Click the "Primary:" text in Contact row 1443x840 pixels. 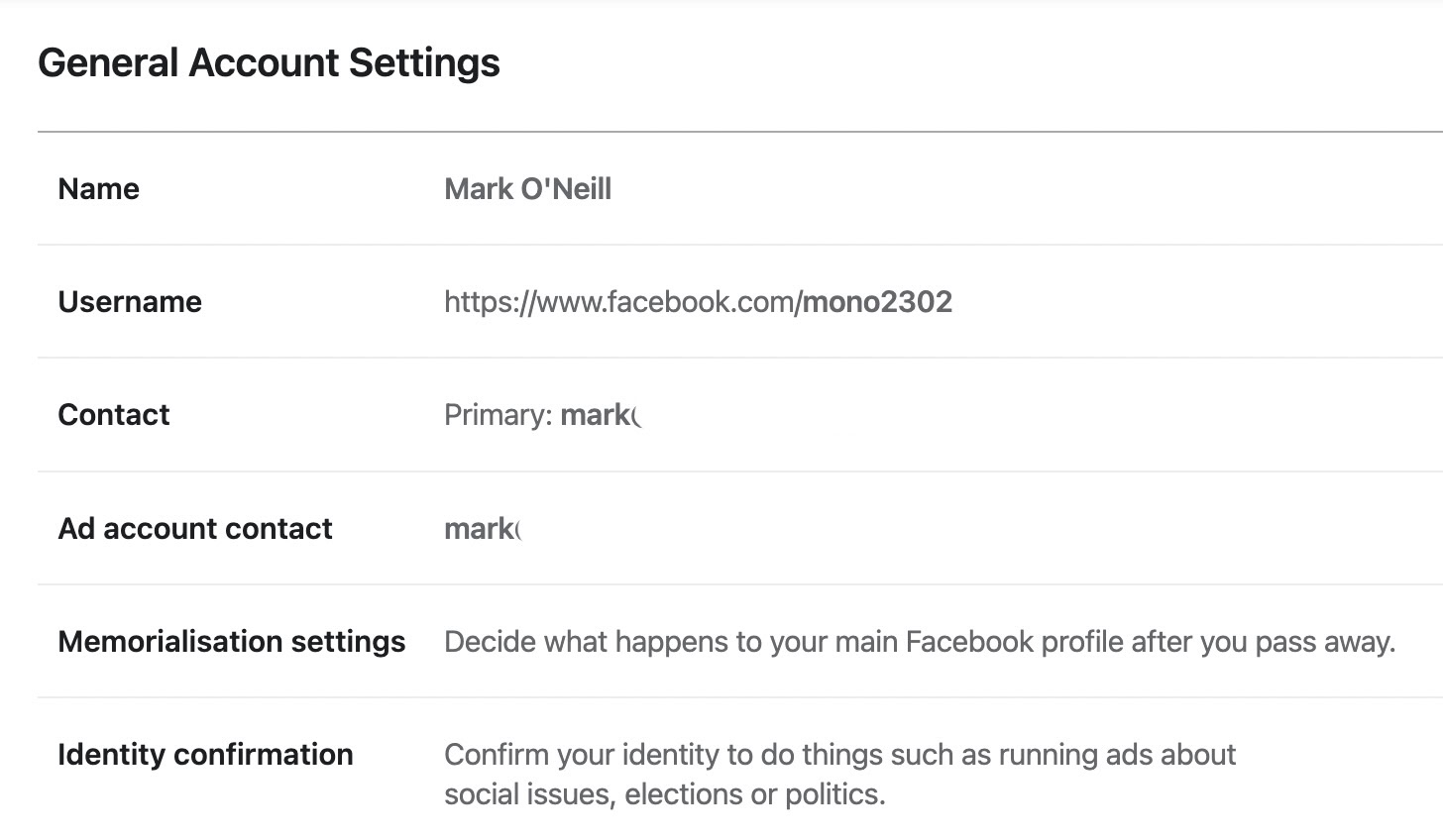(x=498, y=414)
